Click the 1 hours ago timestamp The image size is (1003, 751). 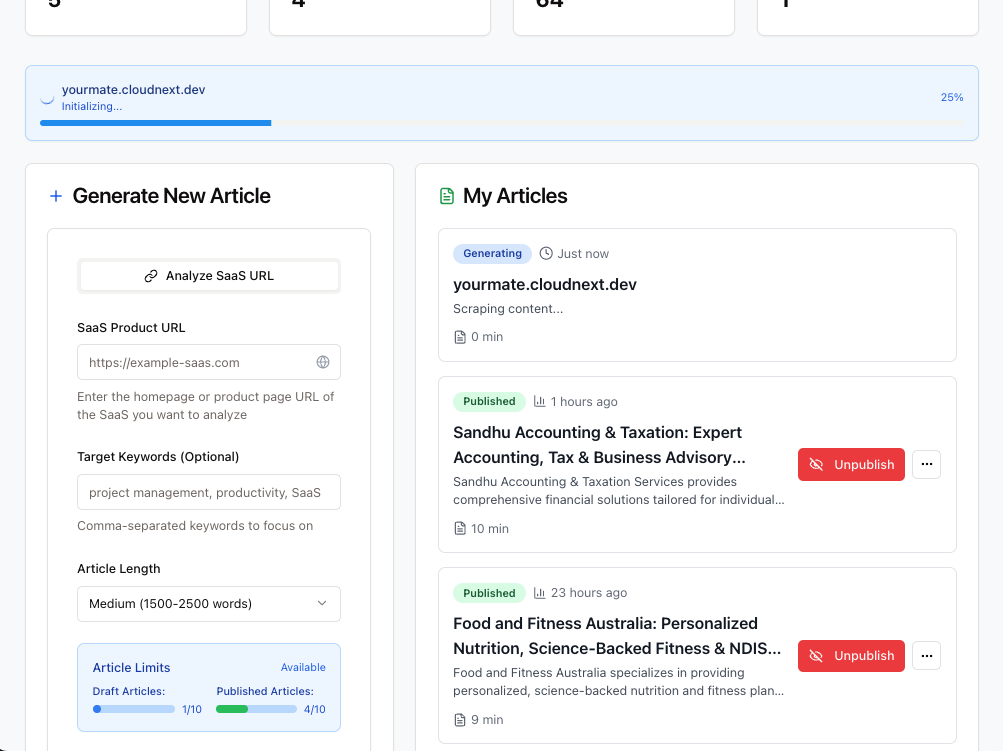[584, 401]
